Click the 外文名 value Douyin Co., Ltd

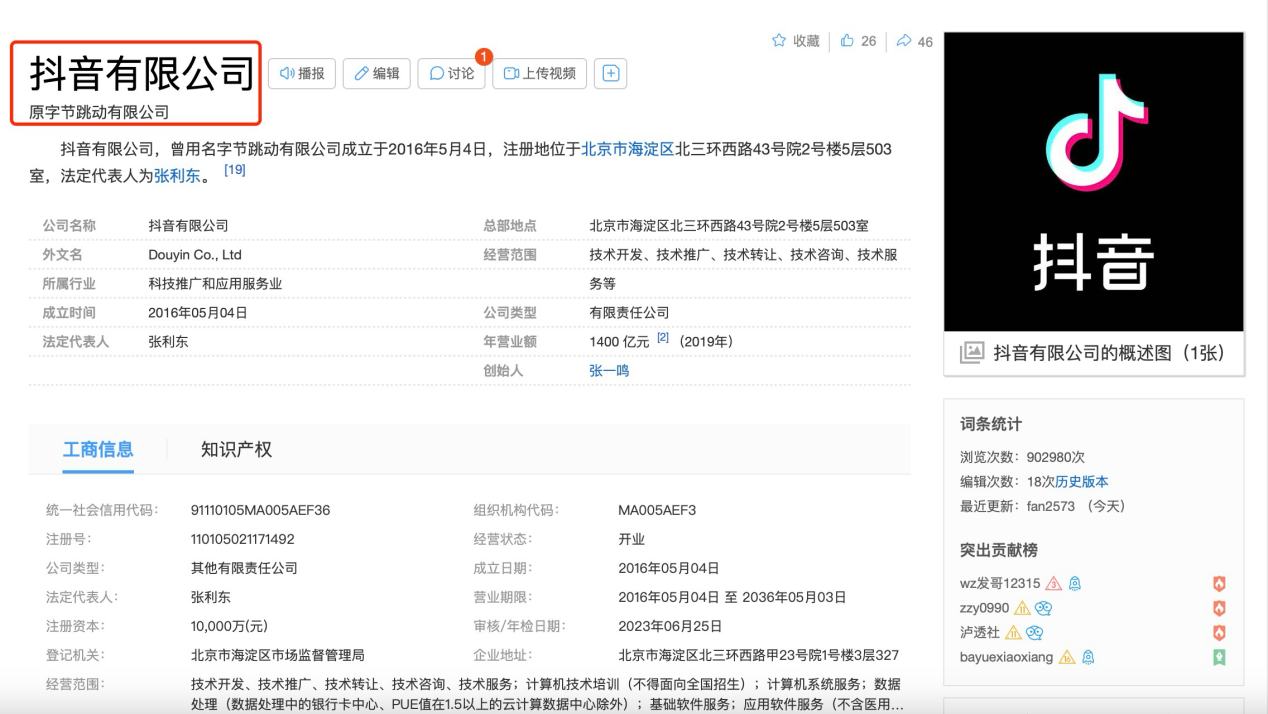point(195,255)
